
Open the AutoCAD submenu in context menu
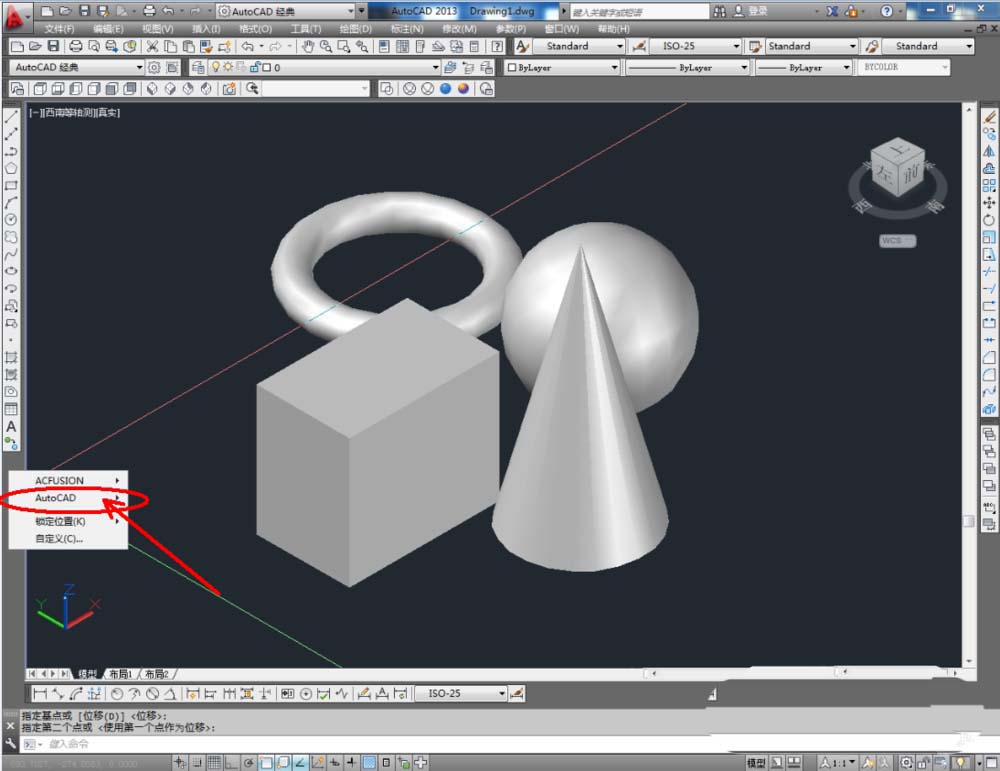pos(70,498)
